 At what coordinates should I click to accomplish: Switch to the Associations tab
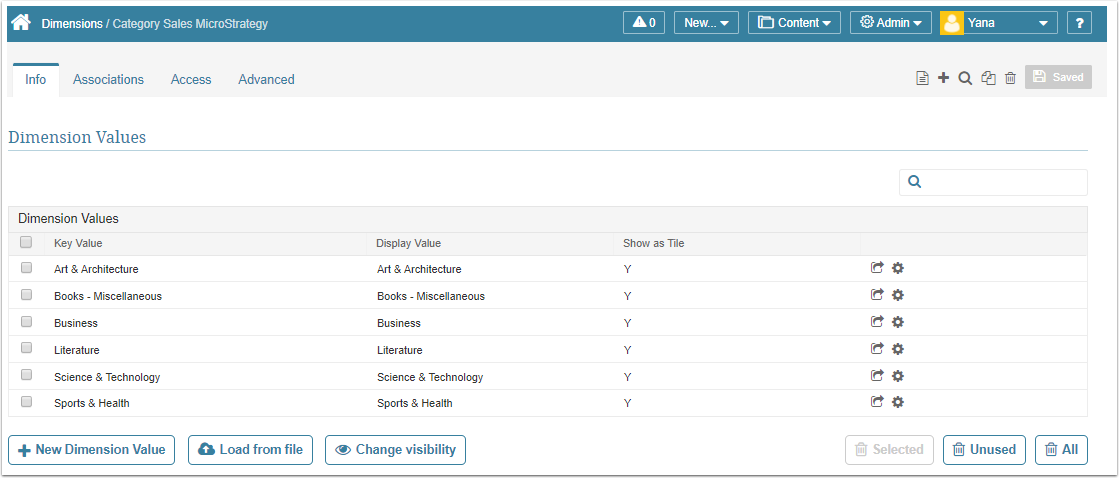coord(108,79)
